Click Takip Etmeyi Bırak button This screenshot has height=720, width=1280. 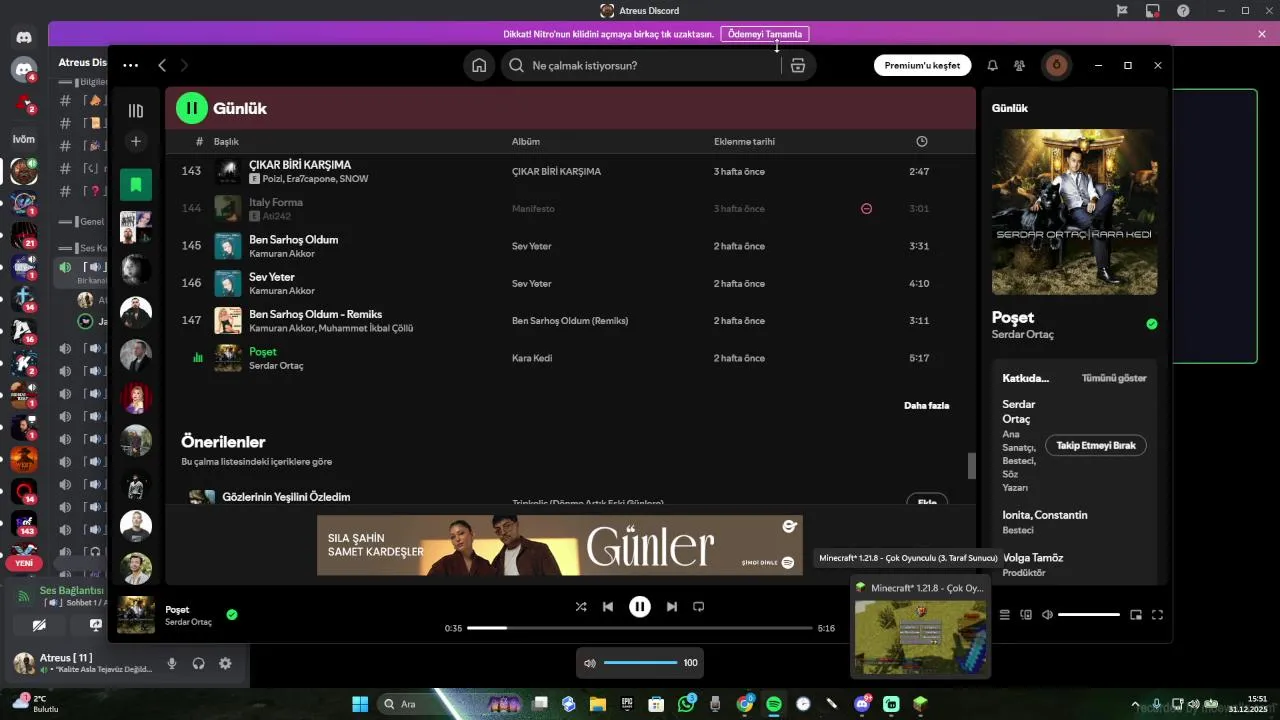1096,445
